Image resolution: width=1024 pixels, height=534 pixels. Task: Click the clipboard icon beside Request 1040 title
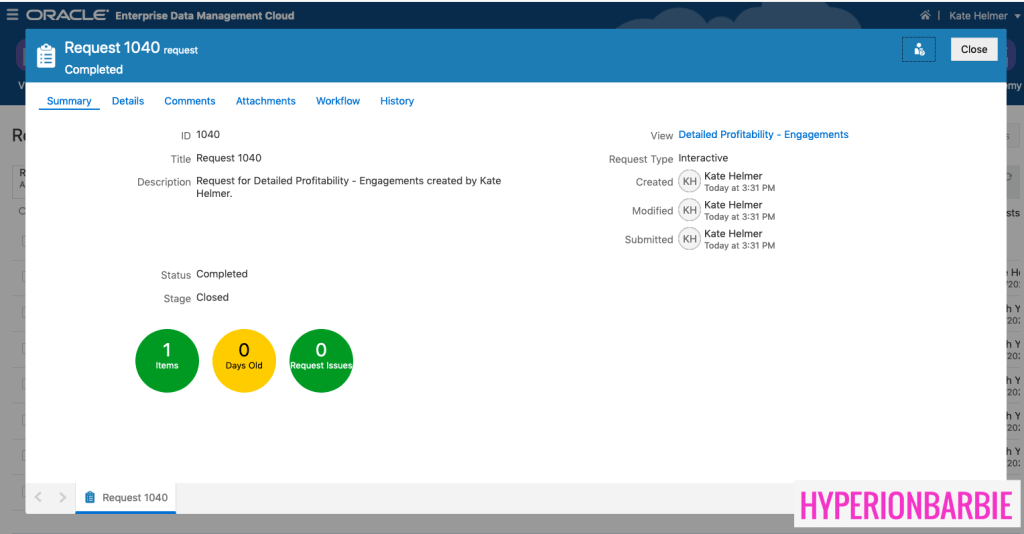pos(46,56)
